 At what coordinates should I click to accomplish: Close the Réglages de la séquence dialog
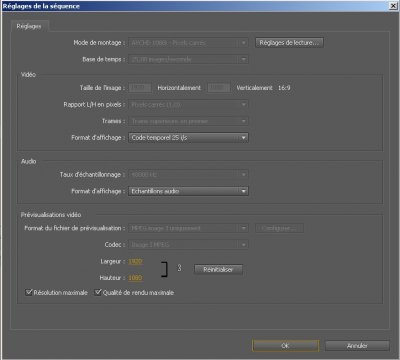click(x=393, y=6)
